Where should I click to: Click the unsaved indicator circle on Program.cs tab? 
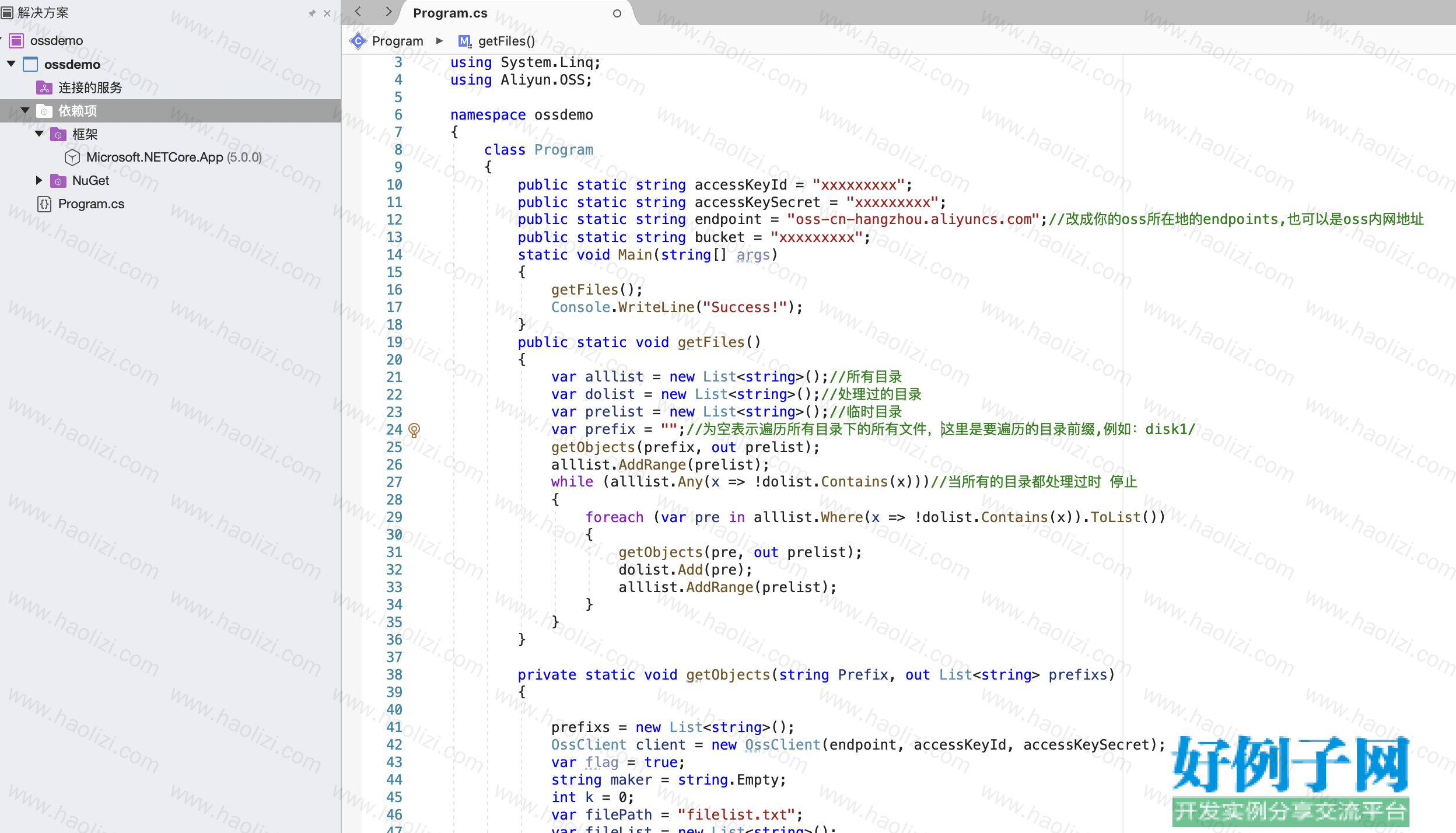coord(617,13)
